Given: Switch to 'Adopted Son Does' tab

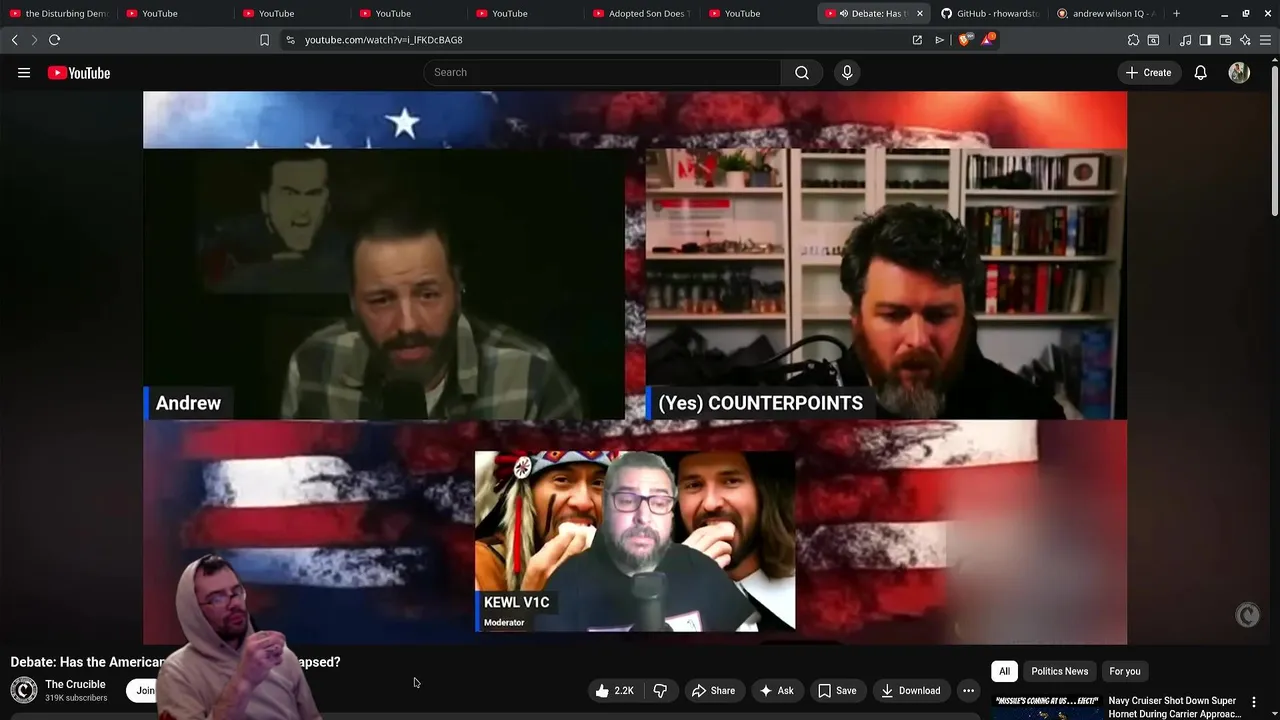Looking at the screenshot, I should tap(640, 14).
